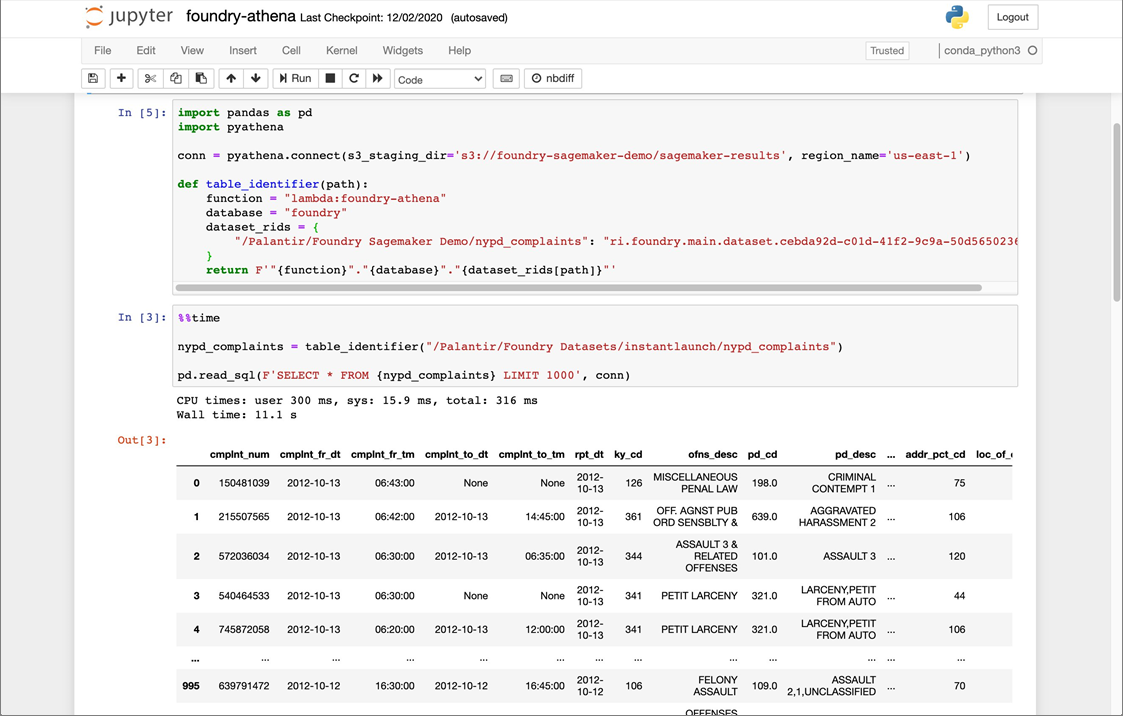The width and height of the screenshot is (1123, 716).
Task: Click complaint number 745872058
Action: (244, 629)
